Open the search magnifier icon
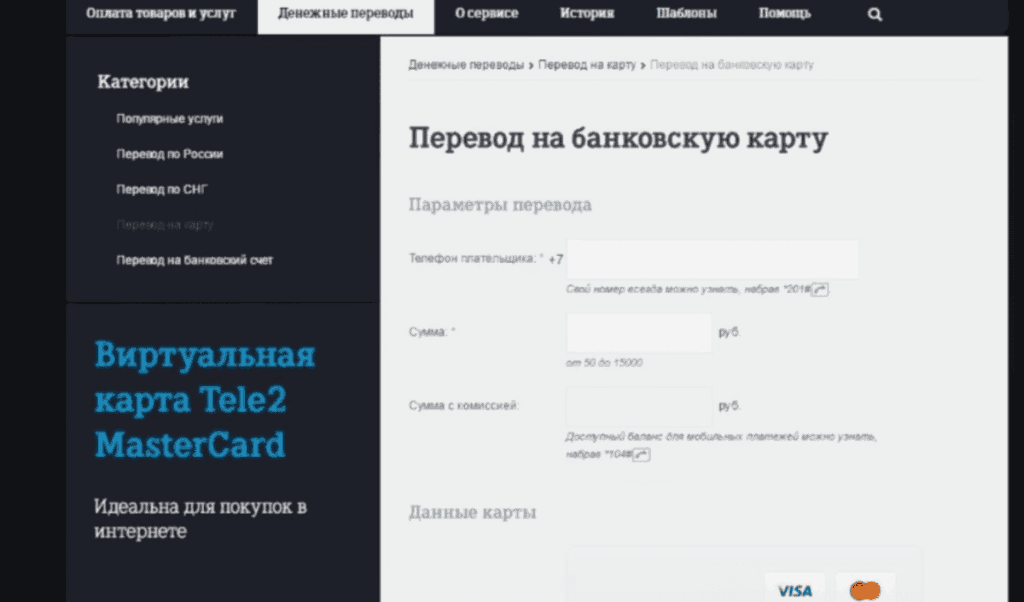 (875, 13)
